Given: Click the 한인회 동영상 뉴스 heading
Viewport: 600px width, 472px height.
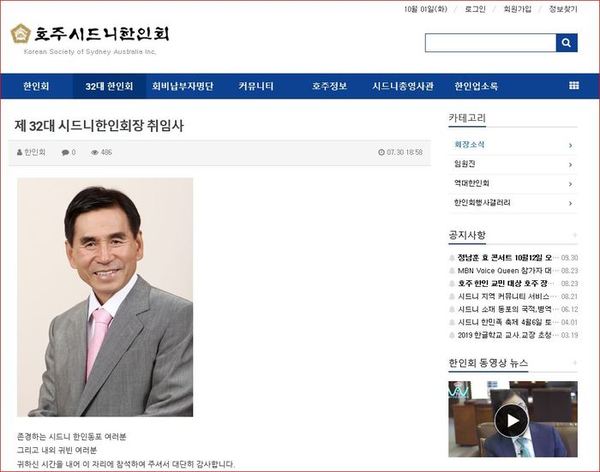Looking at the screenshot, I should pyautogui.click(x=488, y=363).
